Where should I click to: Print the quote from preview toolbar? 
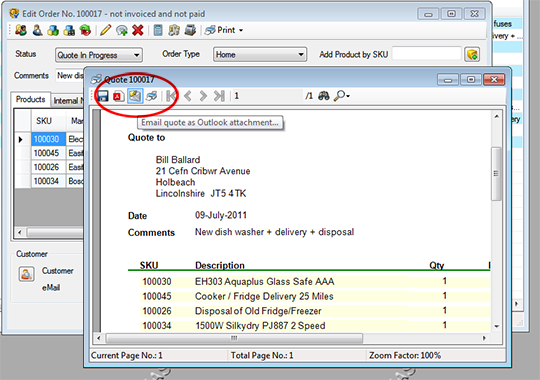click(x=151, y=96)
